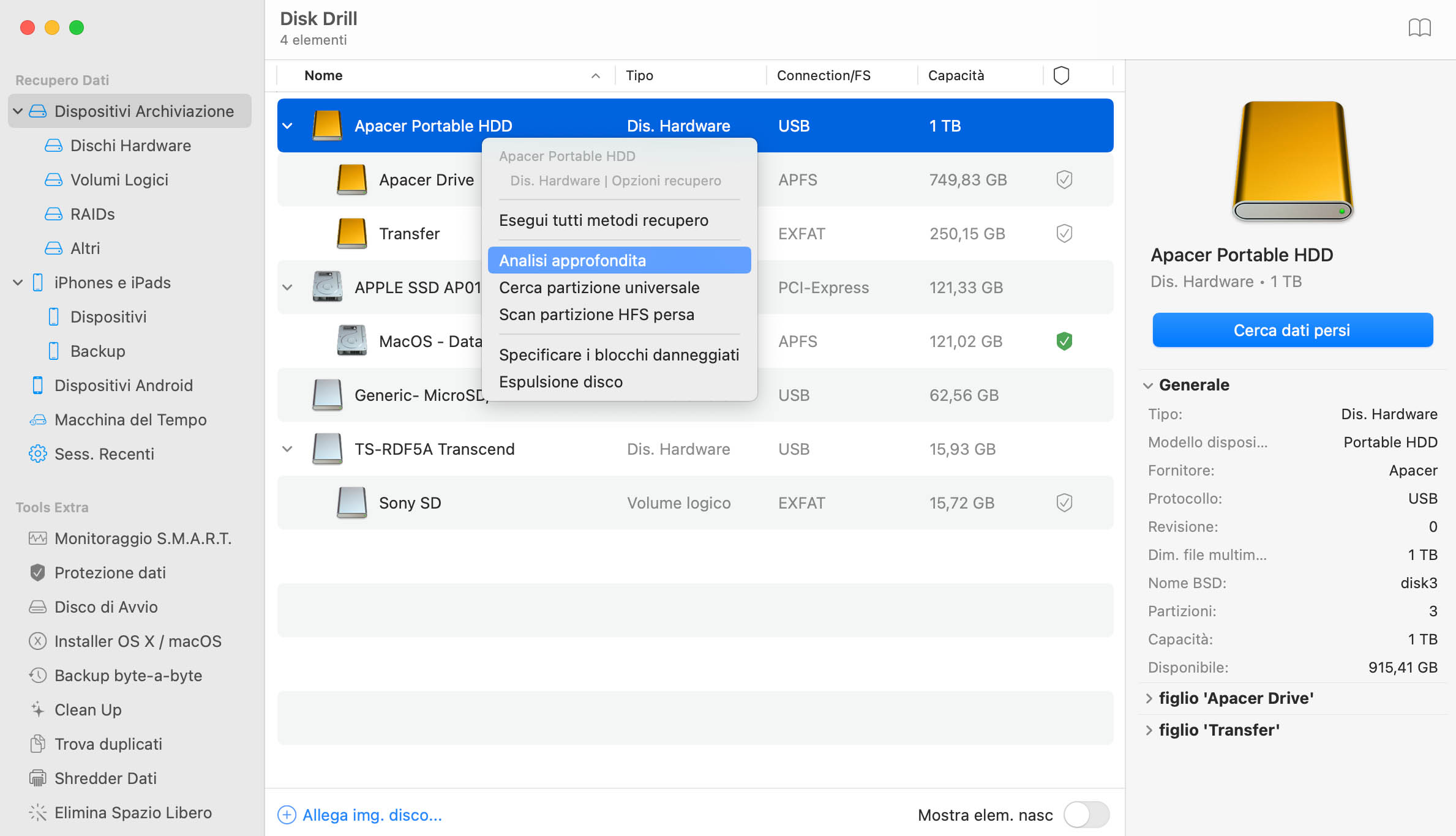Collapse Apacer Portable HDD row
Image resolution: width=1456 pixels, height=836 pixels.
287,126
